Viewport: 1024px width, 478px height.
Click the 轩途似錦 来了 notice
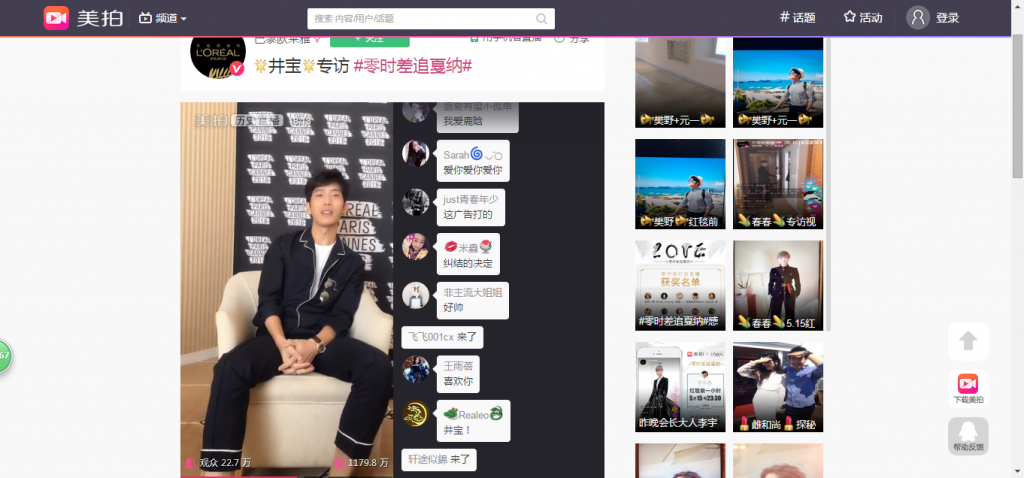439,460
